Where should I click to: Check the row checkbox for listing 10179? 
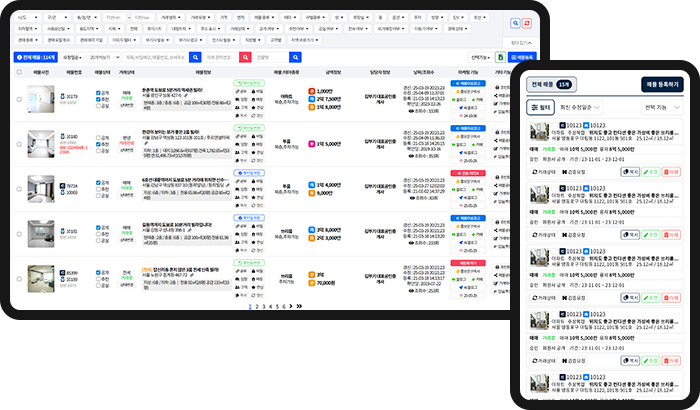pyautogui.click(x=19, y=99)
